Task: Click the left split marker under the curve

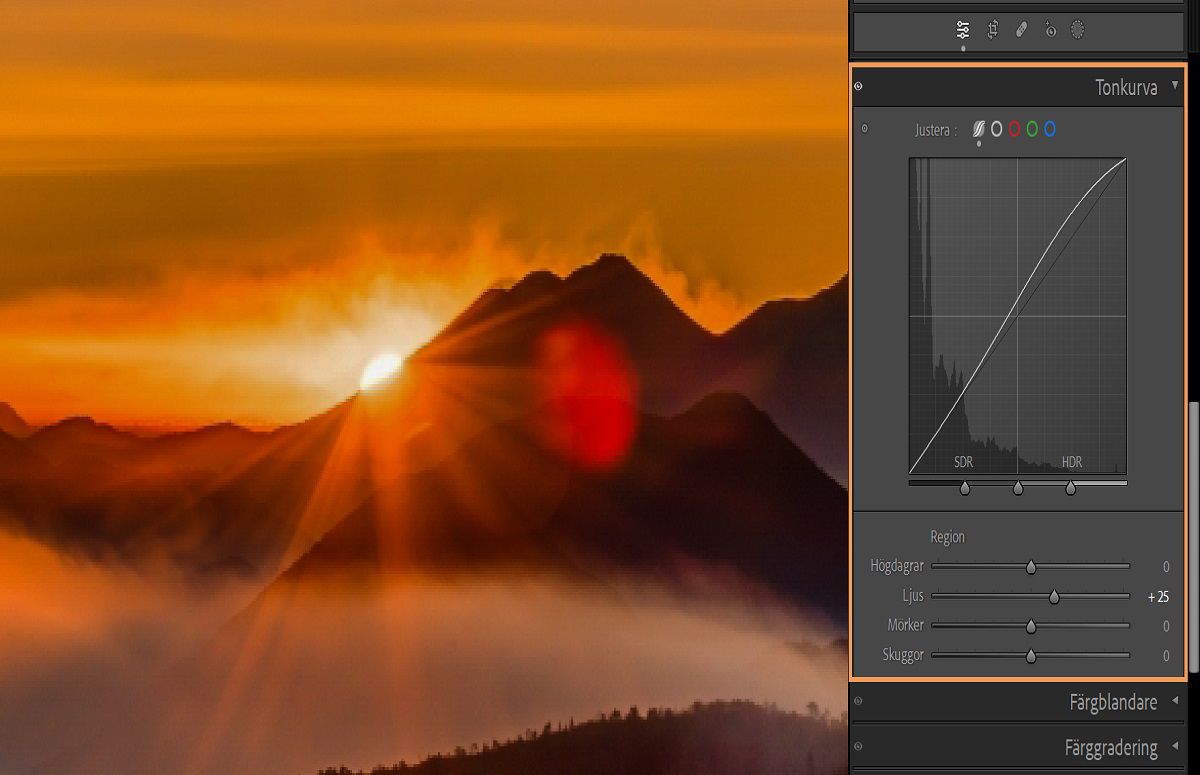Action: pos(965,488)
